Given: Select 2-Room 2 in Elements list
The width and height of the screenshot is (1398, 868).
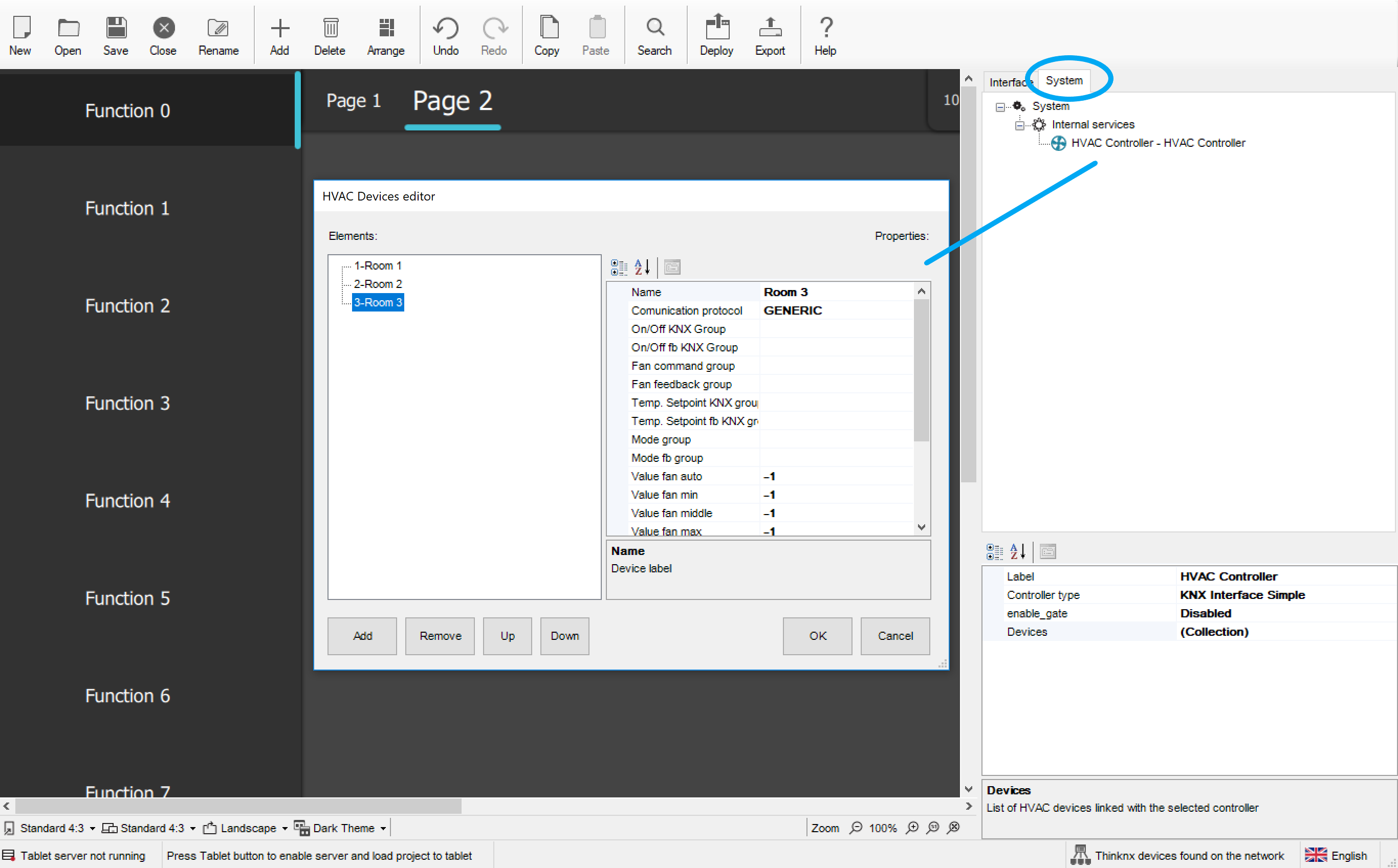Looking at the screenshot, I should 377,283.
